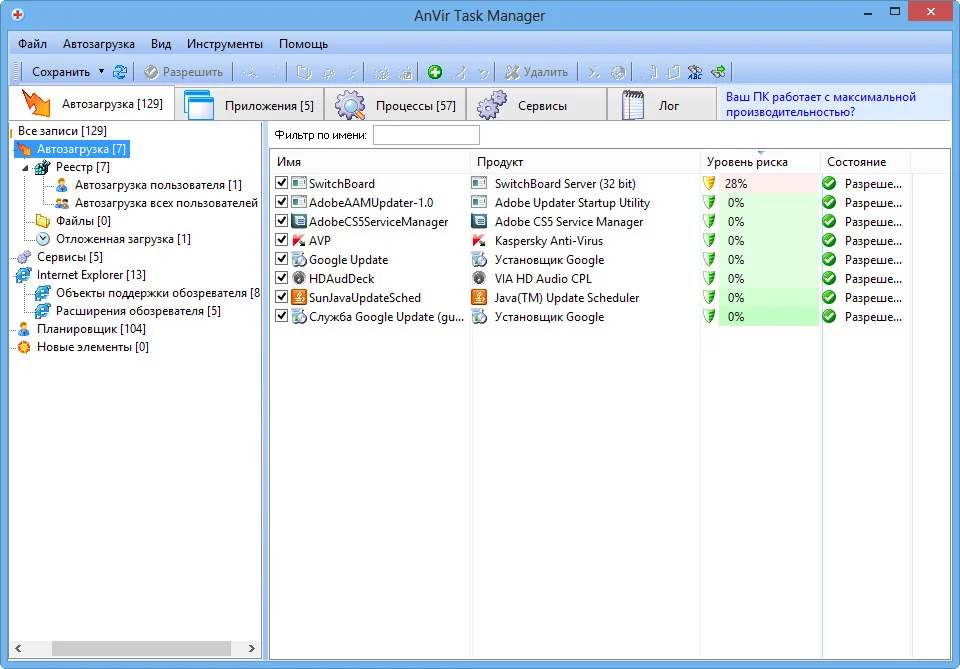
Task: Click the speaker icon beside HDAudDeck
Action: [x=299, y=278]
